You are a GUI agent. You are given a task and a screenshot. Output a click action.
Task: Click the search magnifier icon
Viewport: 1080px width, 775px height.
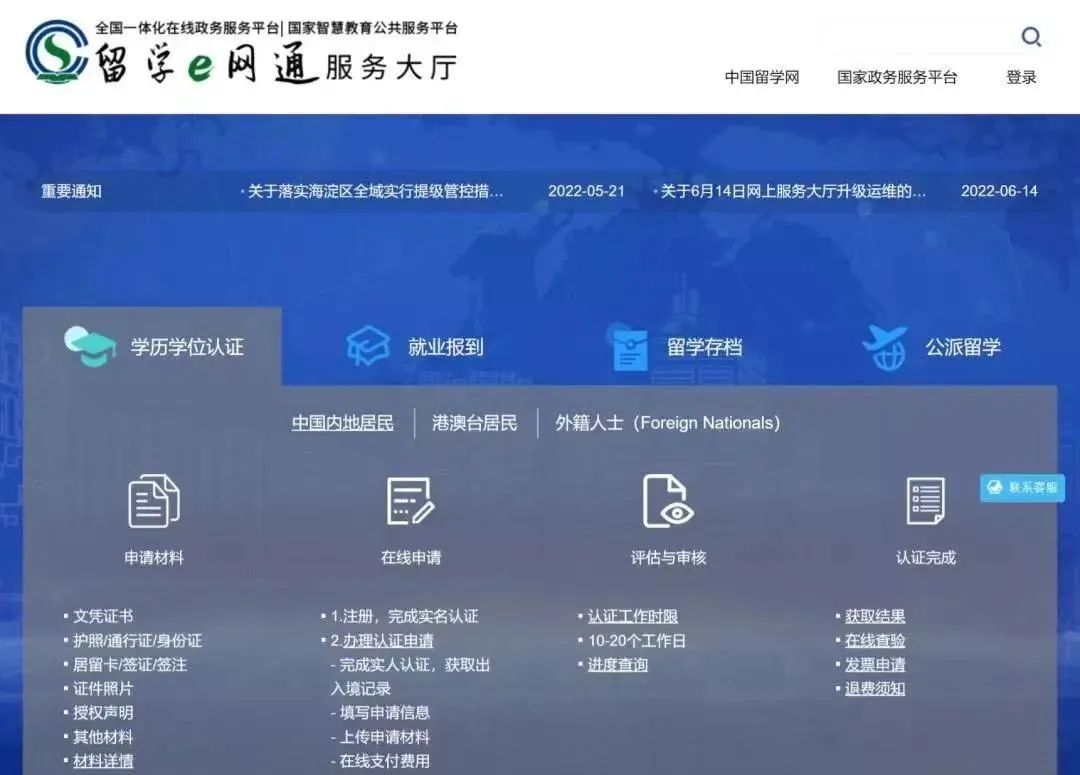click(x=1032, y=37)
